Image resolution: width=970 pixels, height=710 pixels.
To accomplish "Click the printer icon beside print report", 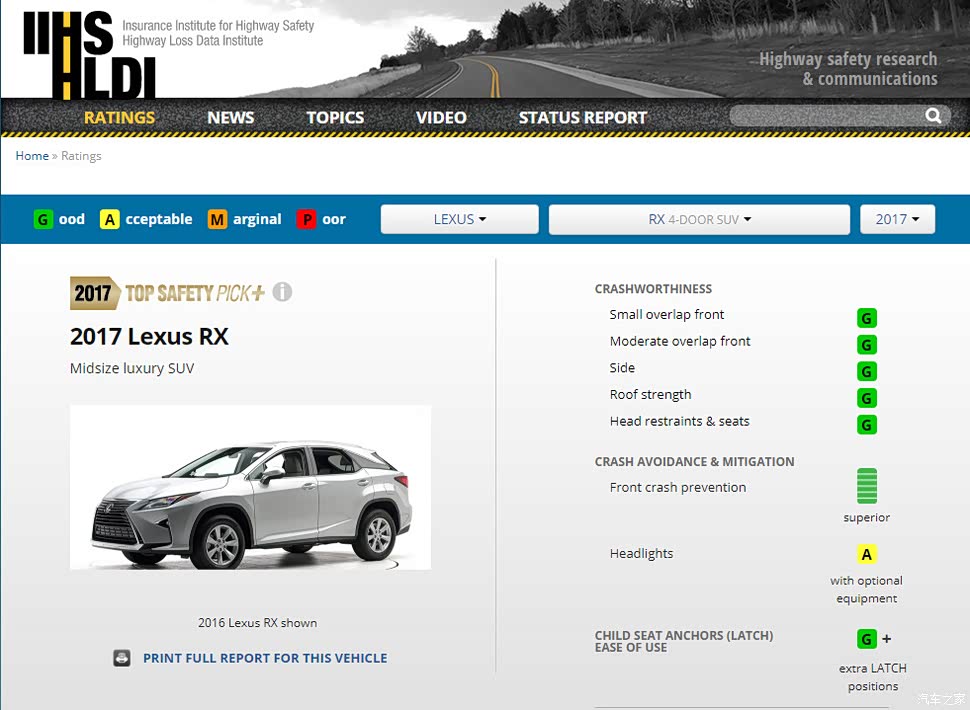I will (x=122, y=658).
